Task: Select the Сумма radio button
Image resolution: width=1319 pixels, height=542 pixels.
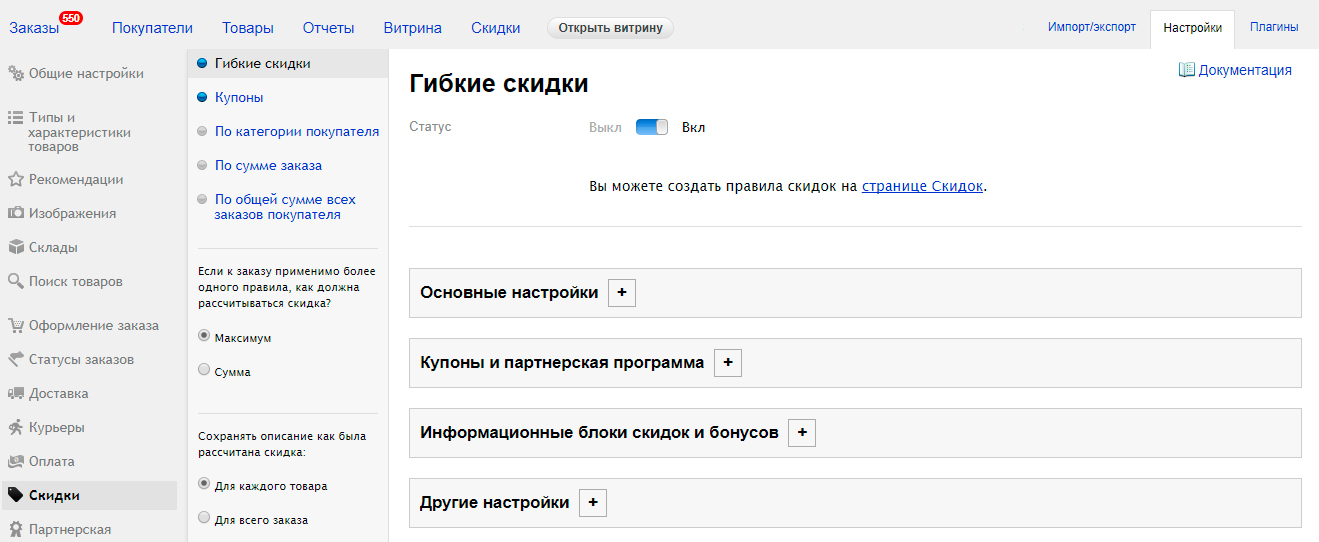Action: 204,370
